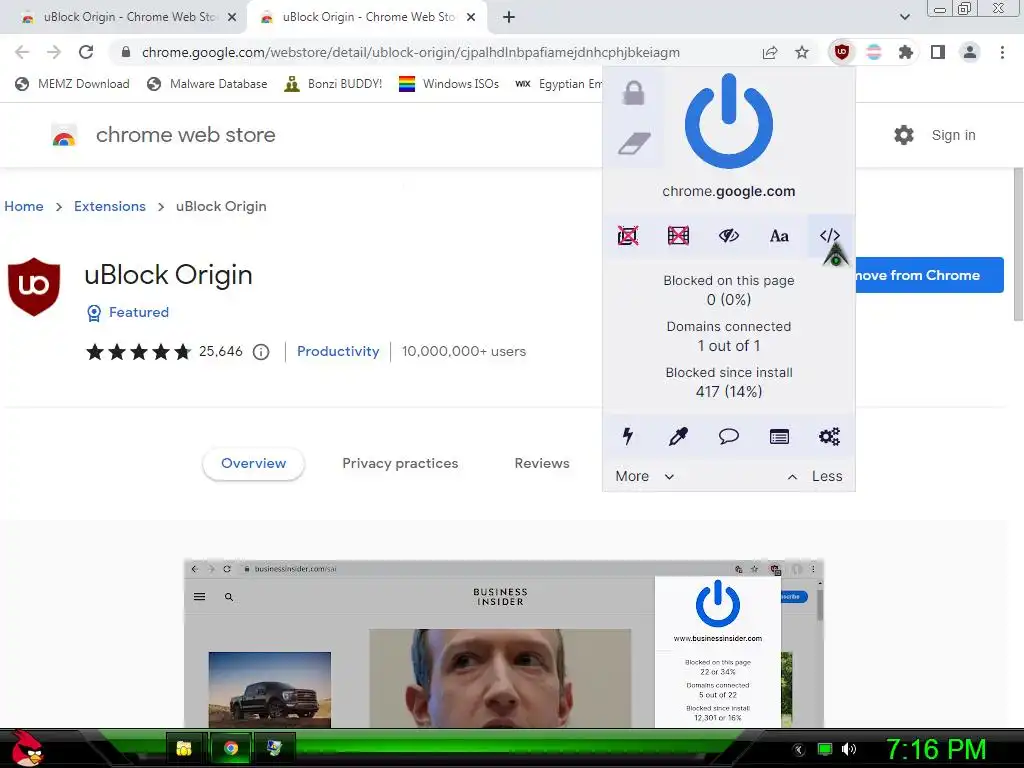Screen dimensions: 1024x768
Task: Toggle block all popups for this site
Action: coord(628,236)
